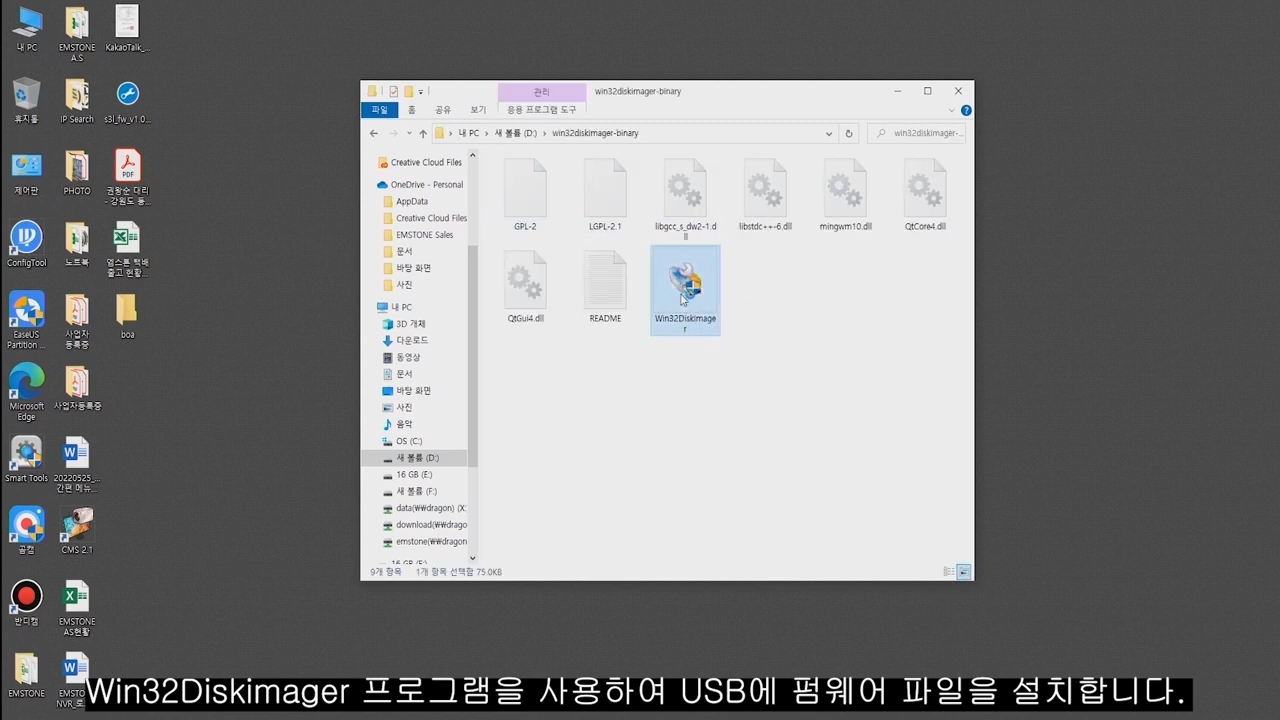Click the navigation pane scroll down arrow
Screen dimensions: 1280x720
click(x=473, y=559)
